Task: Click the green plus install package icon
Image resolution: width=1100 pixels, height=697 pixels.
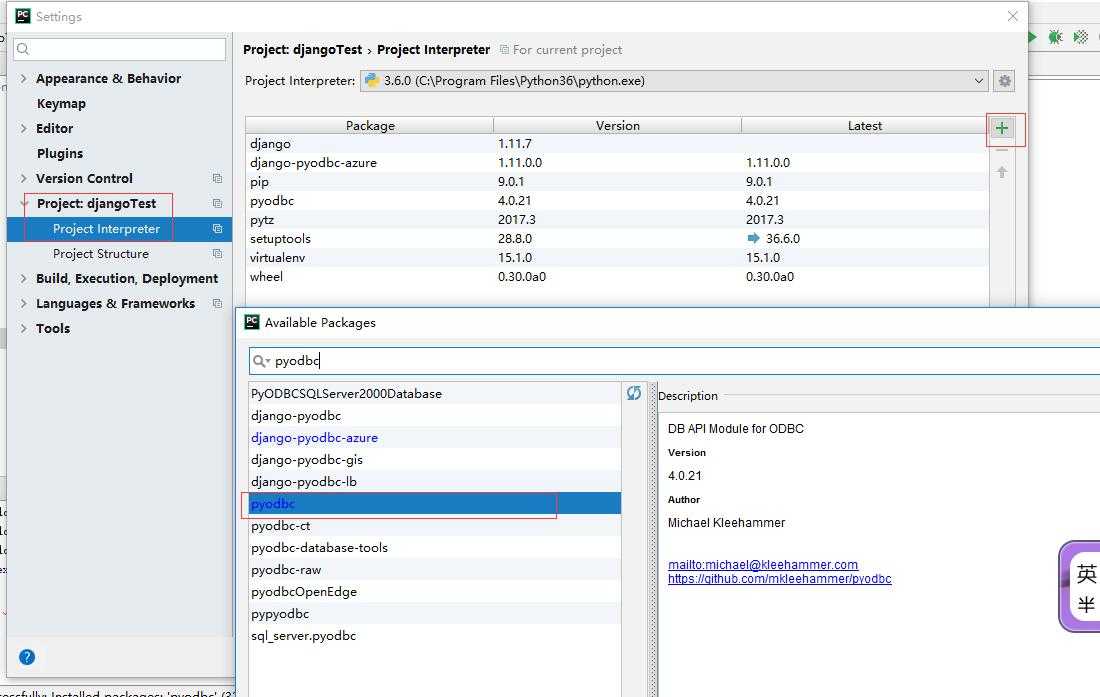Action: point(1002,128)
